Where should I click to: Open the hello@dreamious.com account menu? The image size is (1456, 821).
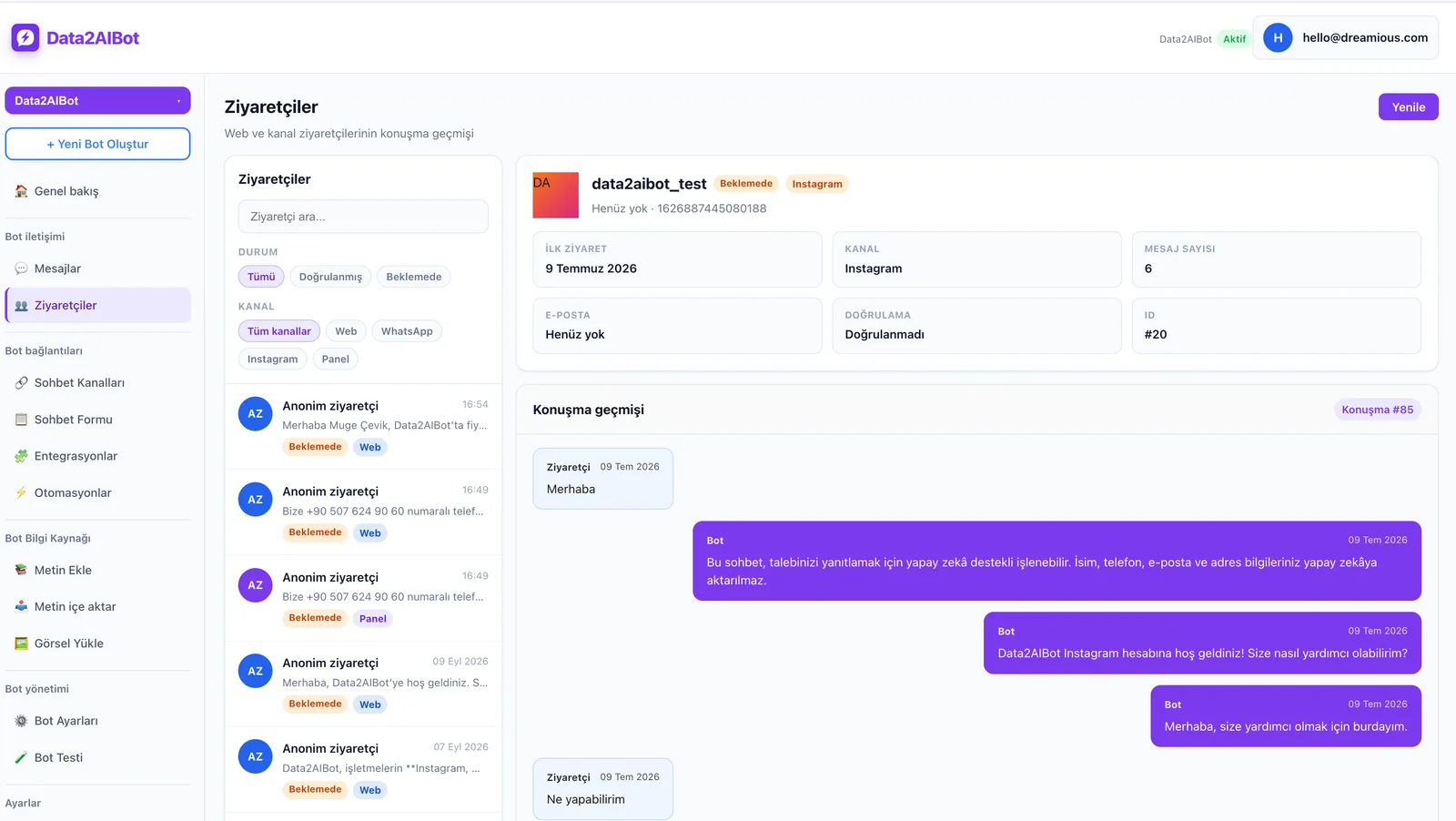[x=1345, y=37]
